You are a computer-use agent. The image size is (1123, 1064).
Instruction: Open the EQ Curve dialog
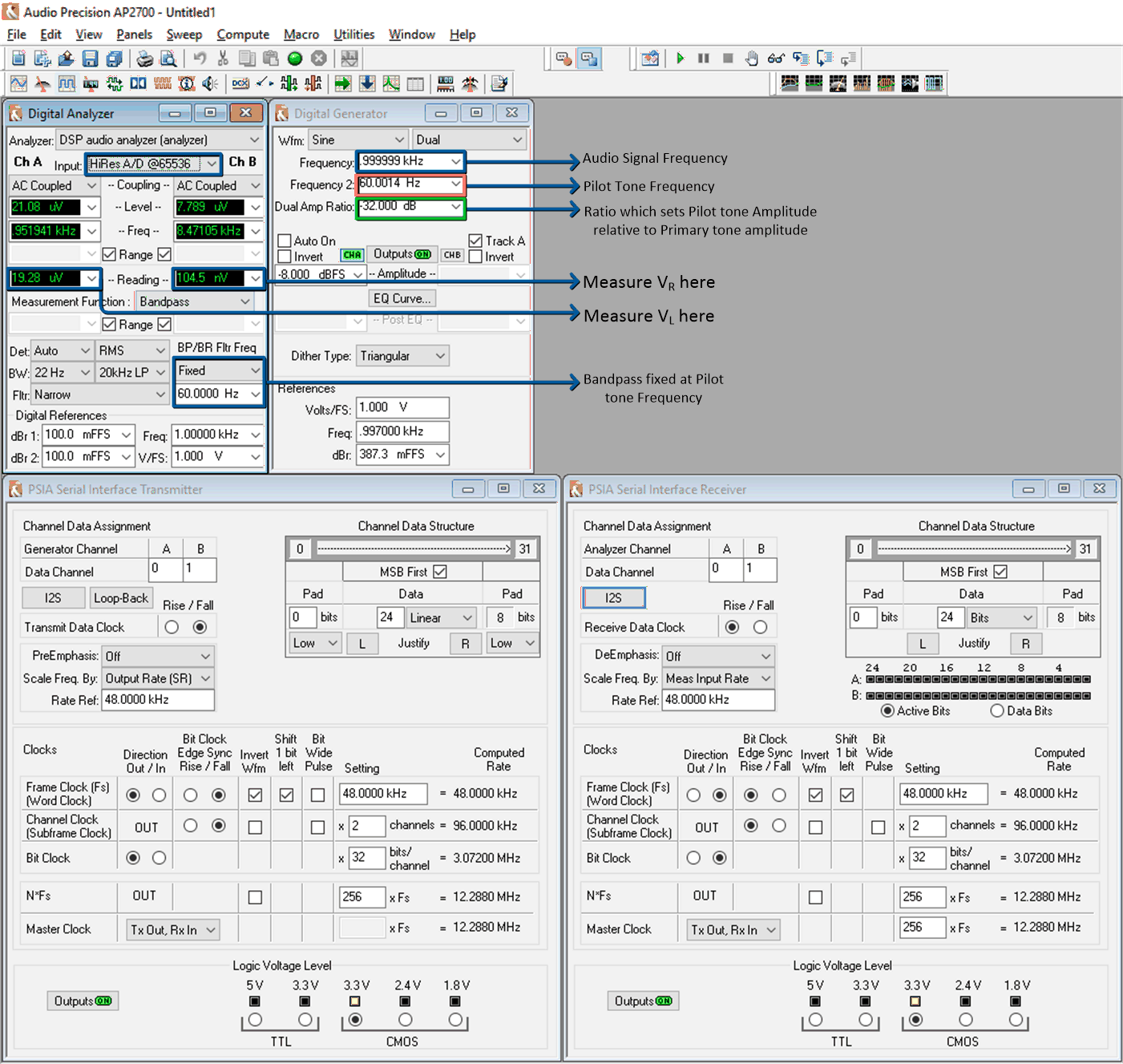(x=402, y=297)
